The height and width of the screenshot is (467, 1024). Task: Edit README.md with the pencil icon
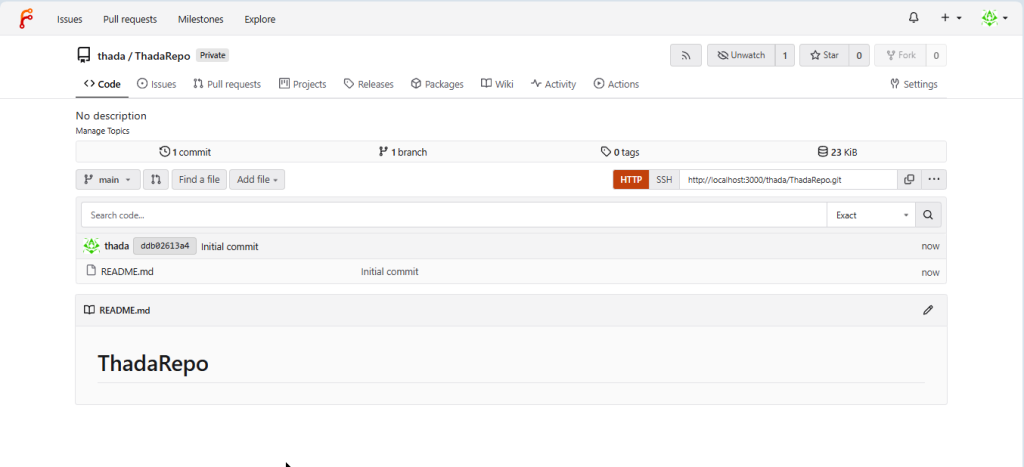(928, 310)
